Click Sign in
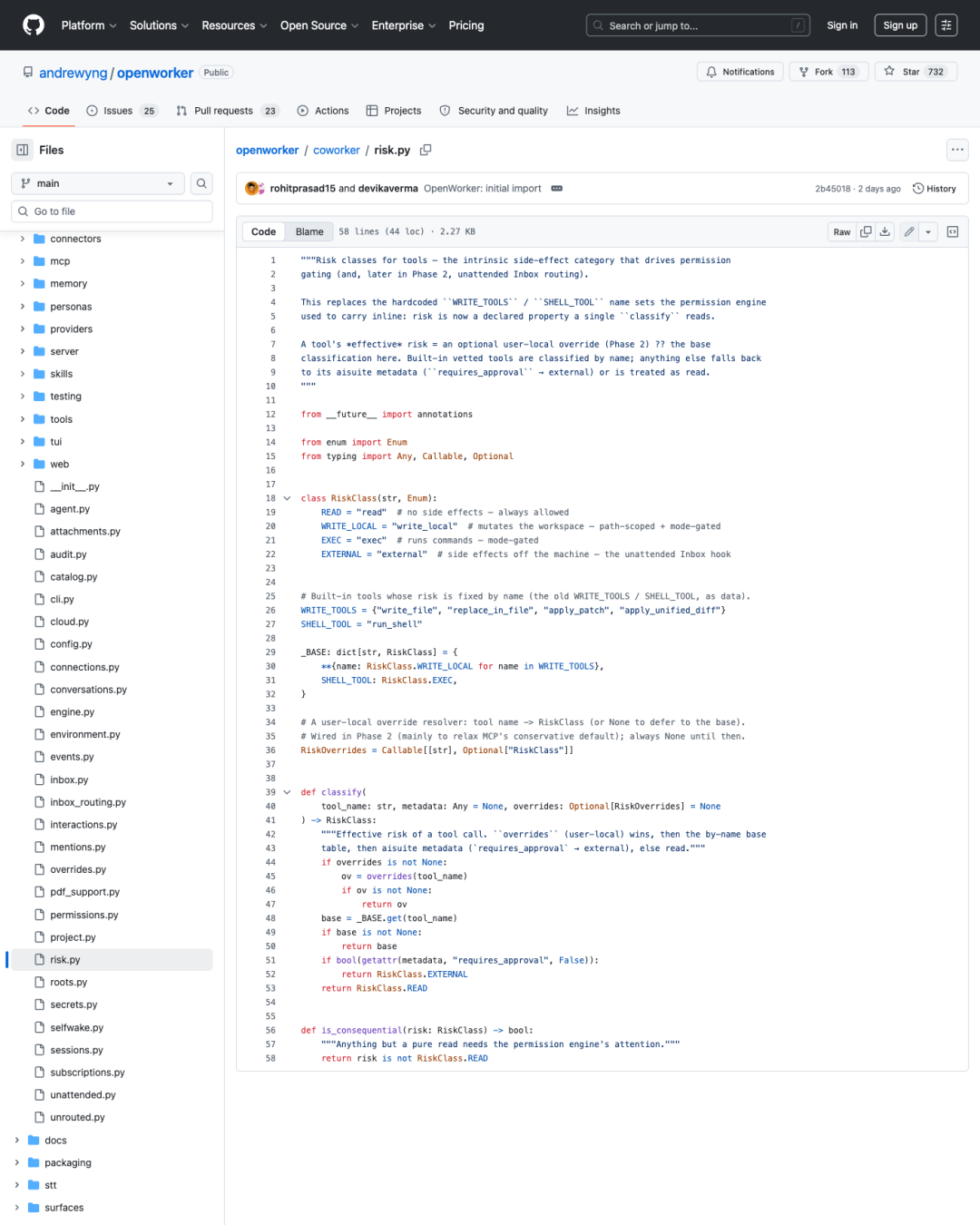980x1225 pixels. point(842,25)
